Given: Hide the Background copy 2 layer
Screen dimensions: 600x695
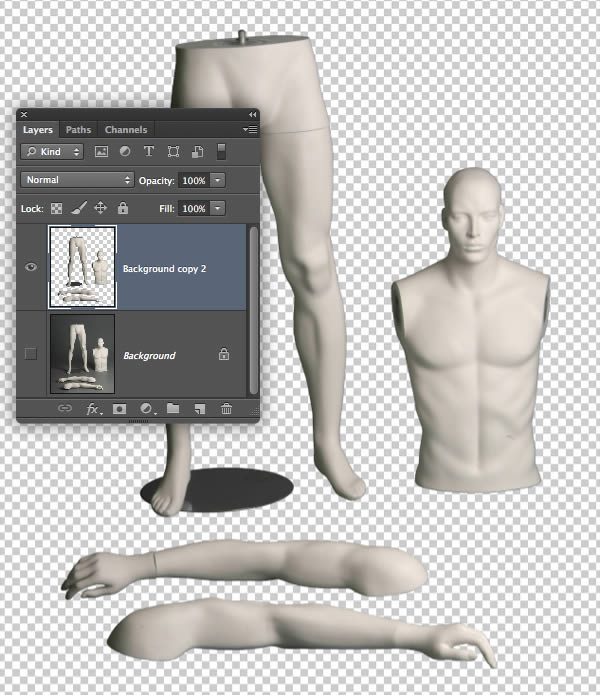Looking at the screenshot, I should tap(31, 267).
